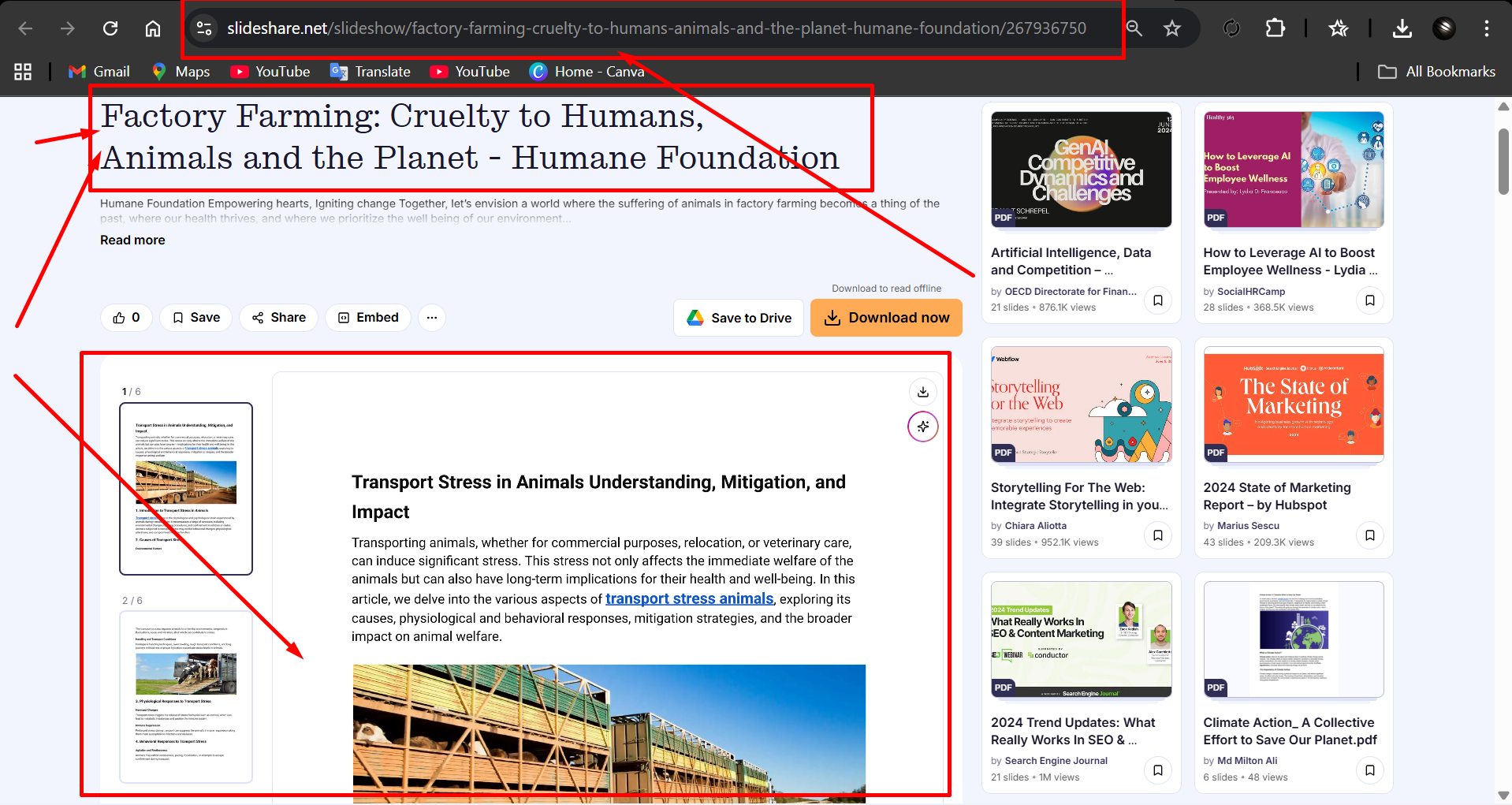This screenshot has height=805, width=1512.
Task: Bookmark the Climate Action card
Action: click(x=1370, y=770)
